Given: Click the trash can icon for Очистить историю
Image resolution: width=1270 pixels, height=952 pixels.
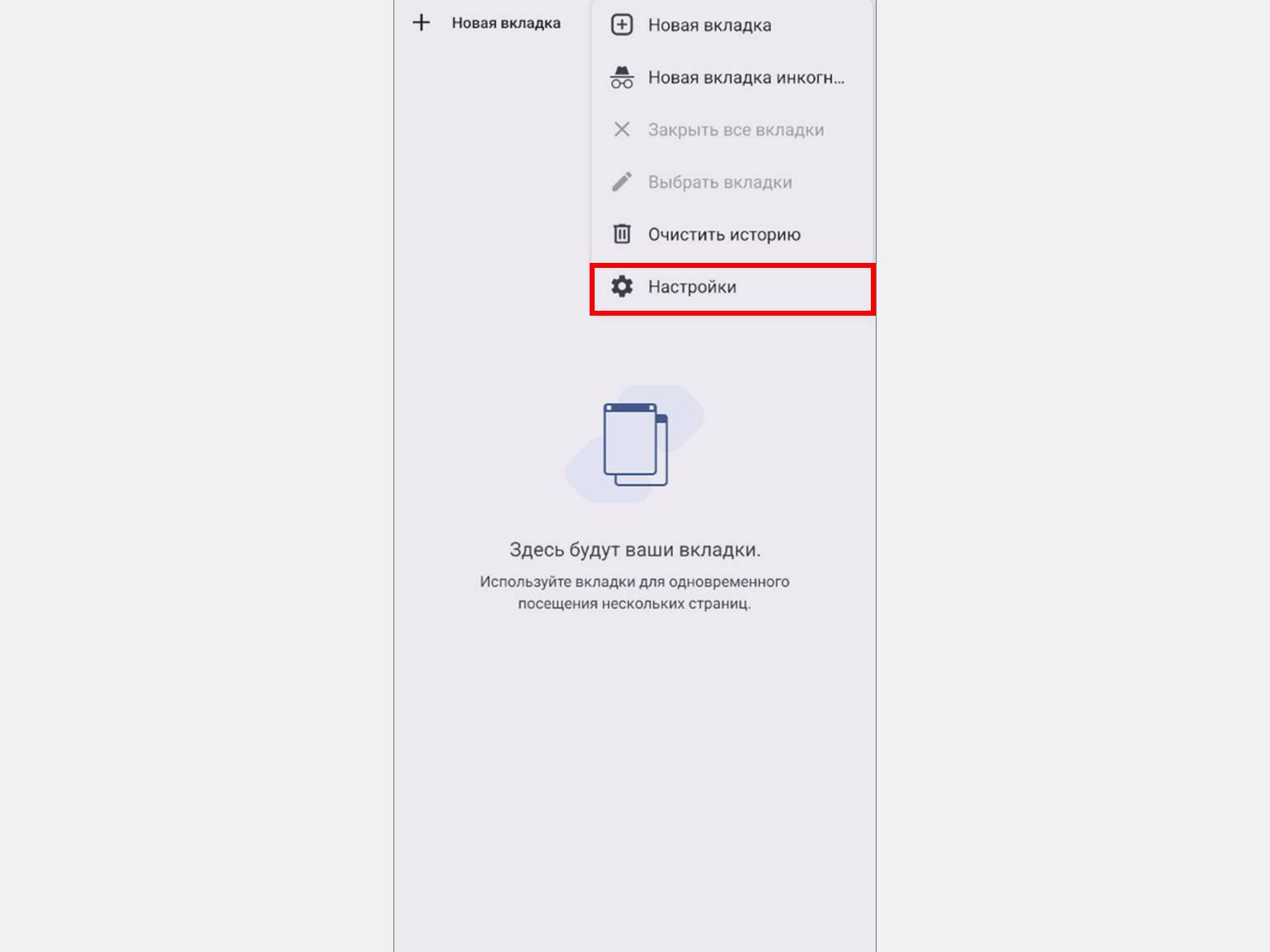Looking at the screenshot, I should (622, 234).
